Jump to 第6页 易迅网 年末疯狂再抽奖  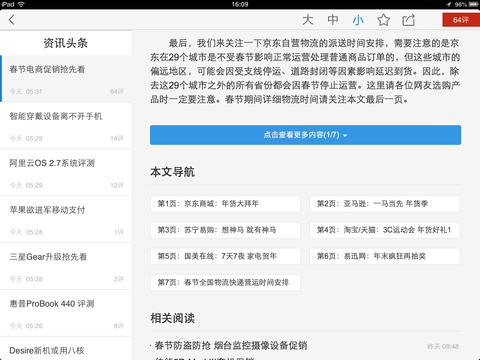pos(384,256)
